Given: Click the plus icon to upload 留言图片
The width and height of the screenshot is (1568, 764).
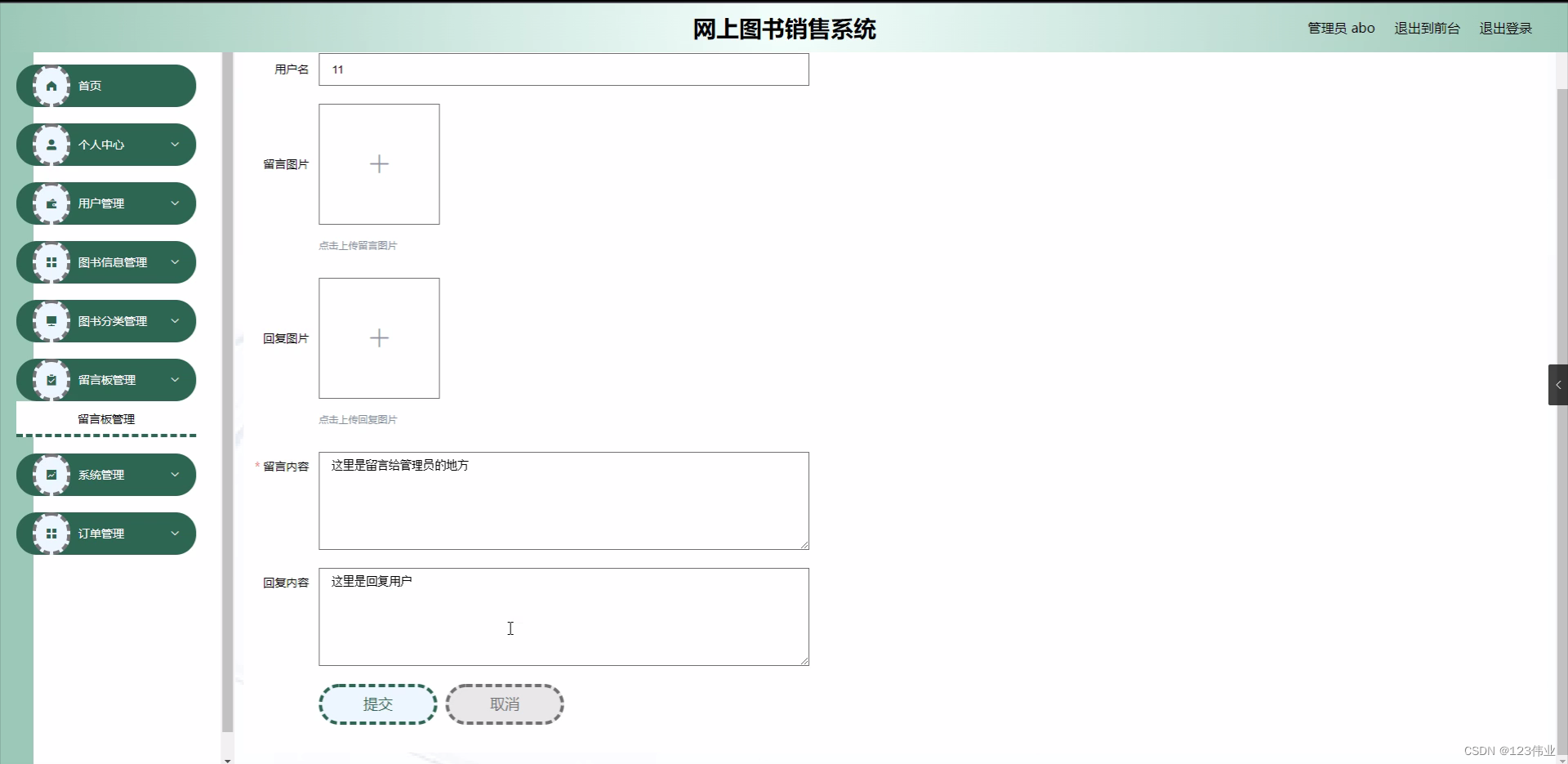Looking at the screenshot, I should (x=378, y=163).
